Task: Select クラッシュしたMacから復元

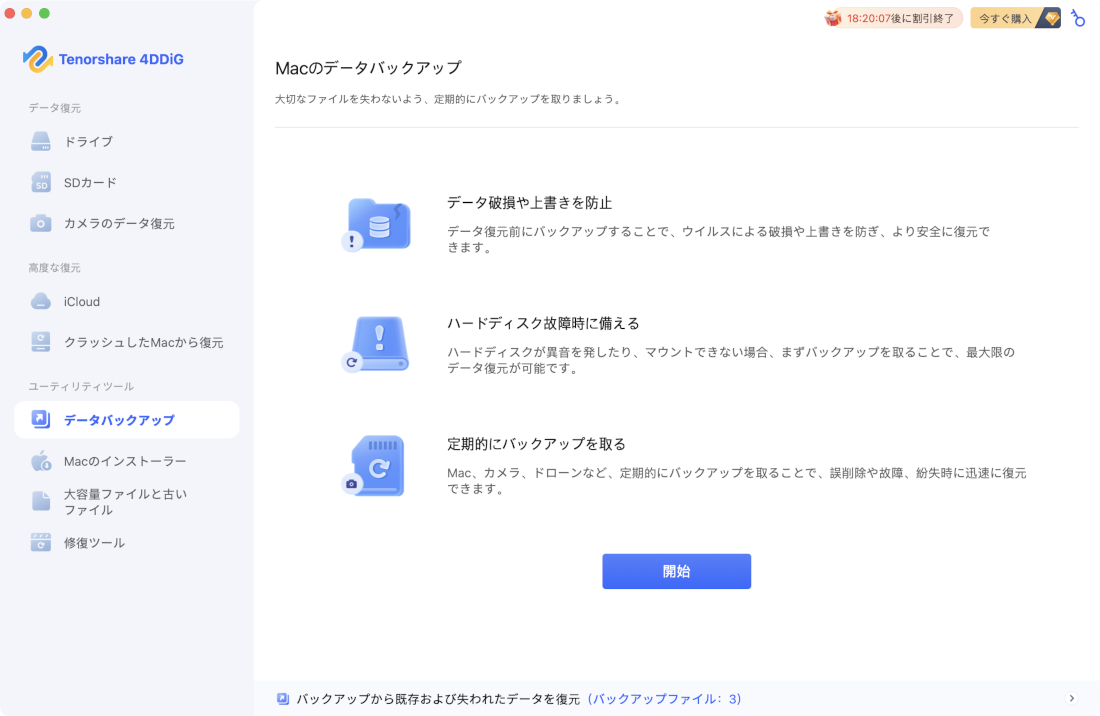Action: [x=126, y=342]
